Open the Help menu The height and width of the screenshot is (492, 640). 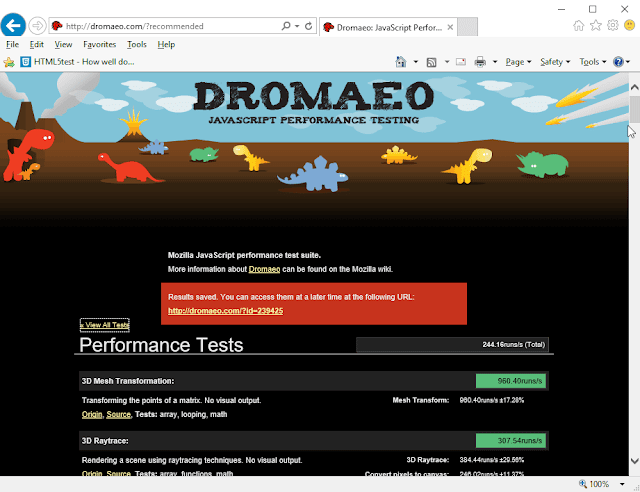point(166,45)
